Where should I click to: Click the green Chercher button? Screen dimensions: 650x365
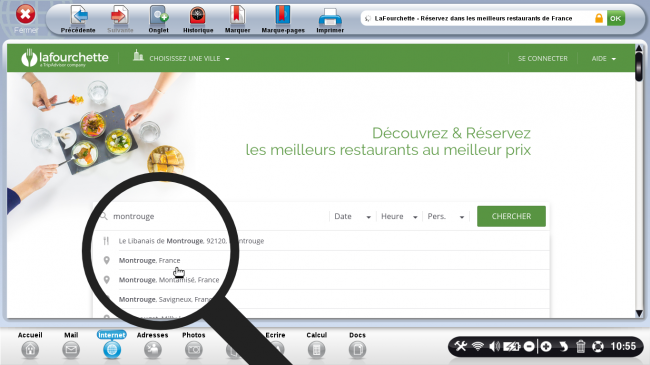click(x=511, y=216)
